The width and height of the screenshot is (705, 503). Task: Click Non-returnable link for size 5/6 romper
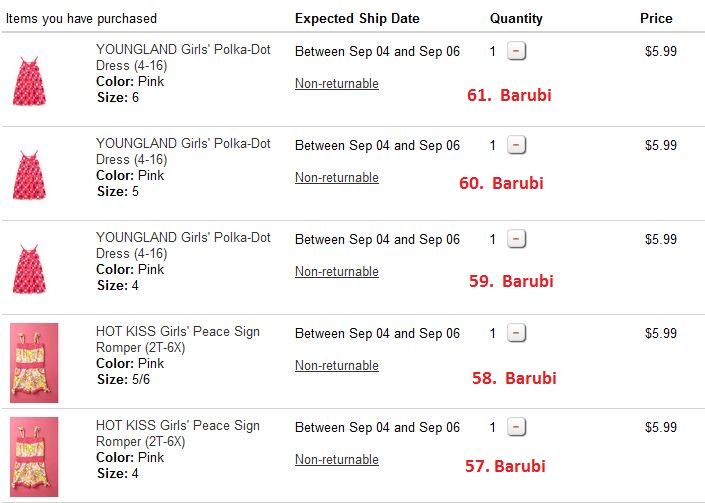click(336, 366)
